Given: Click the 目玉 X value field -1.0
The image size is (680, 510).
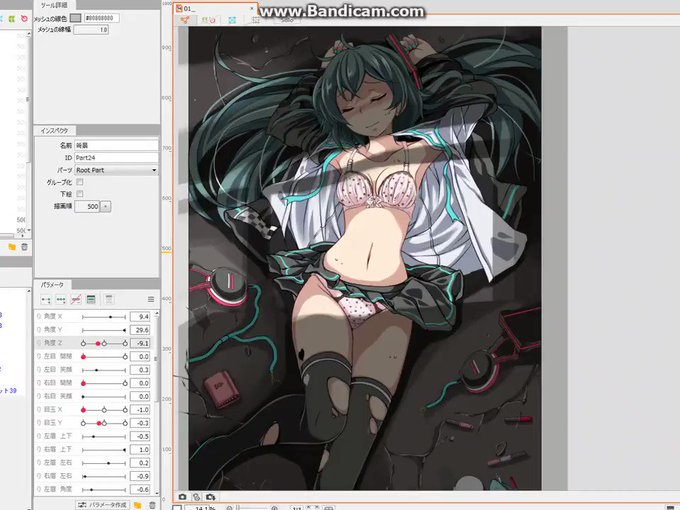Looking at the screenshot, I should point(140,409).
